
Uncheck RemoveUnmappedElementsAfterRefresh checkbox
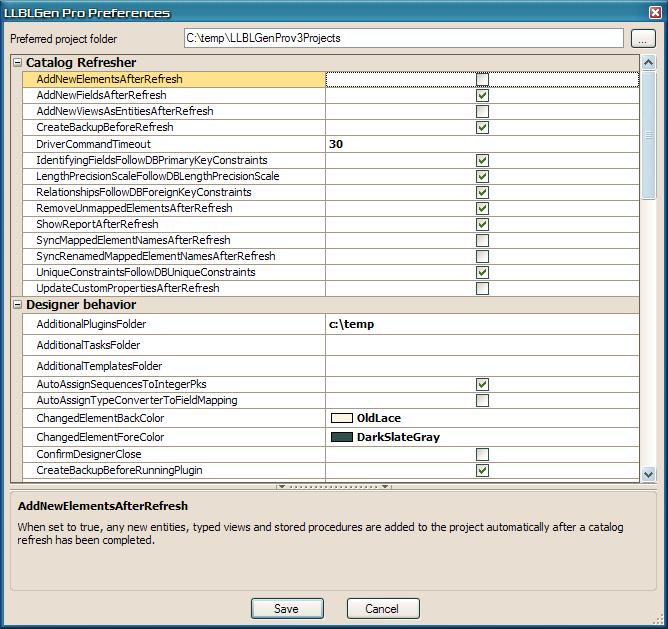click(x=482, y=208)
